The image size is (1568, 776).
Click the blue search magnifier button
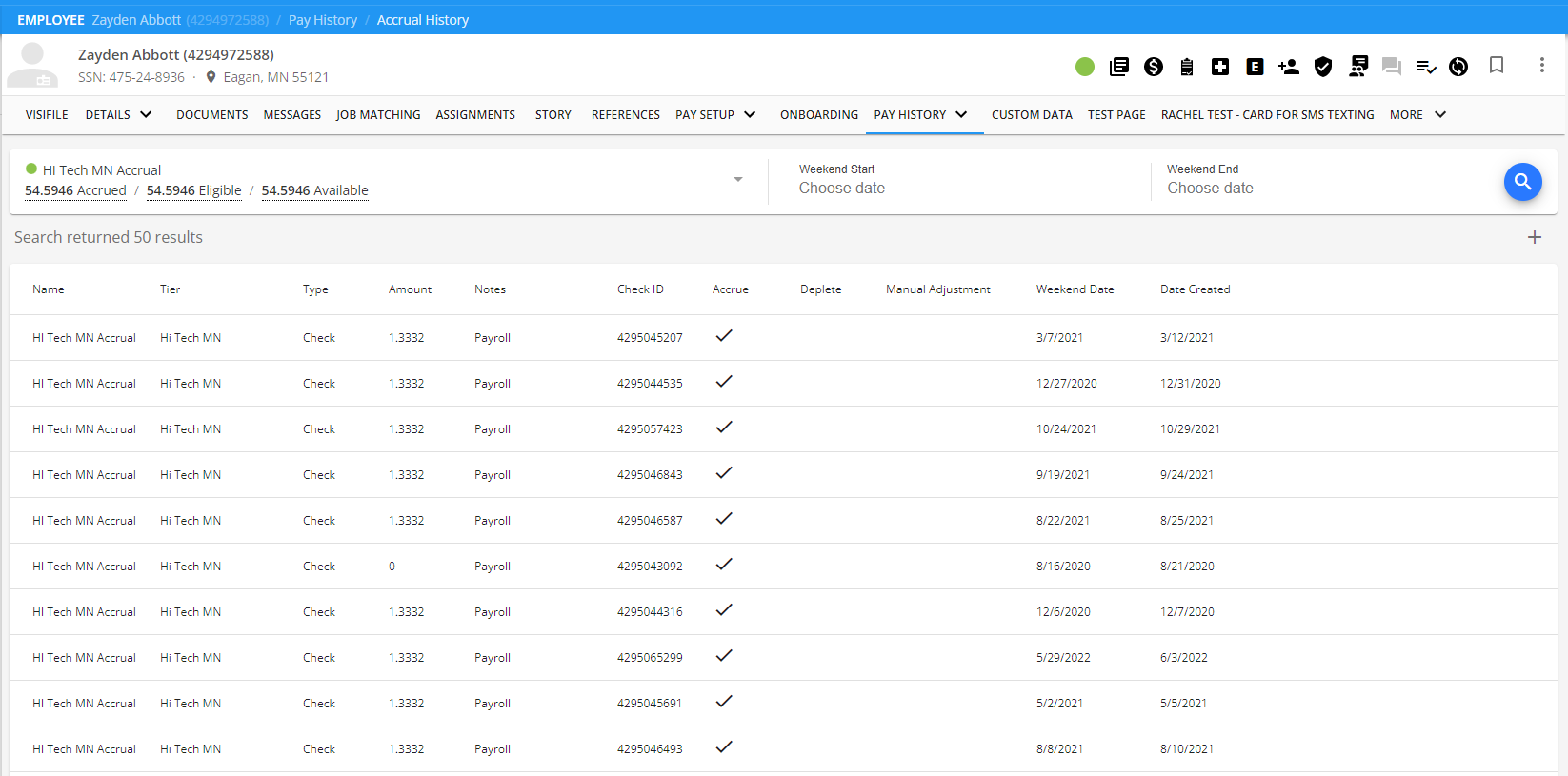[x=1522, y=182]
